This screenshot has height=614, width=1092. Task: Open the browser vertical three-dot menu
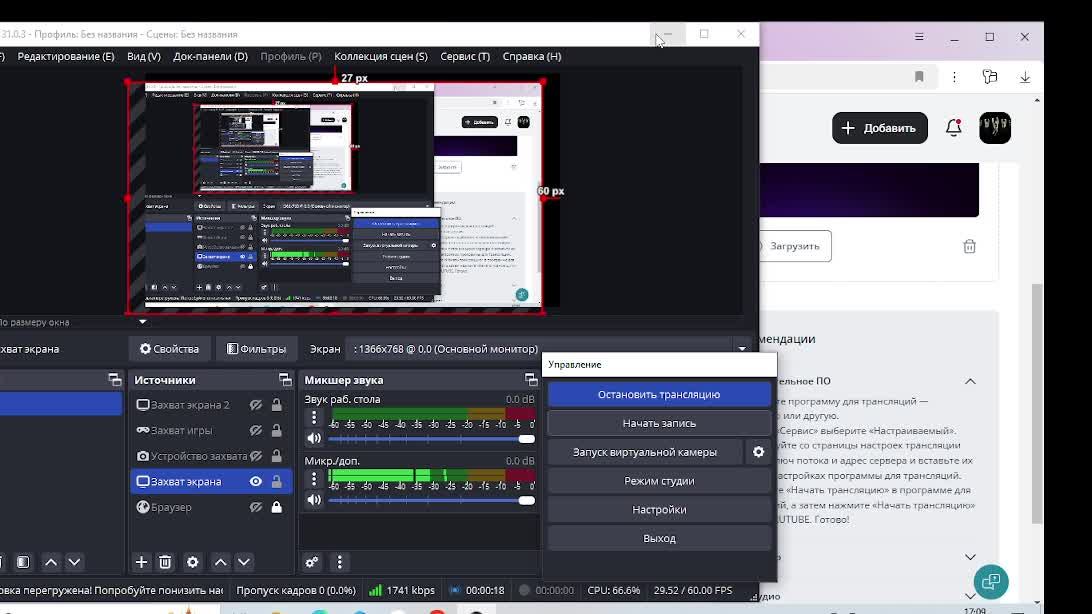[954, 77]
